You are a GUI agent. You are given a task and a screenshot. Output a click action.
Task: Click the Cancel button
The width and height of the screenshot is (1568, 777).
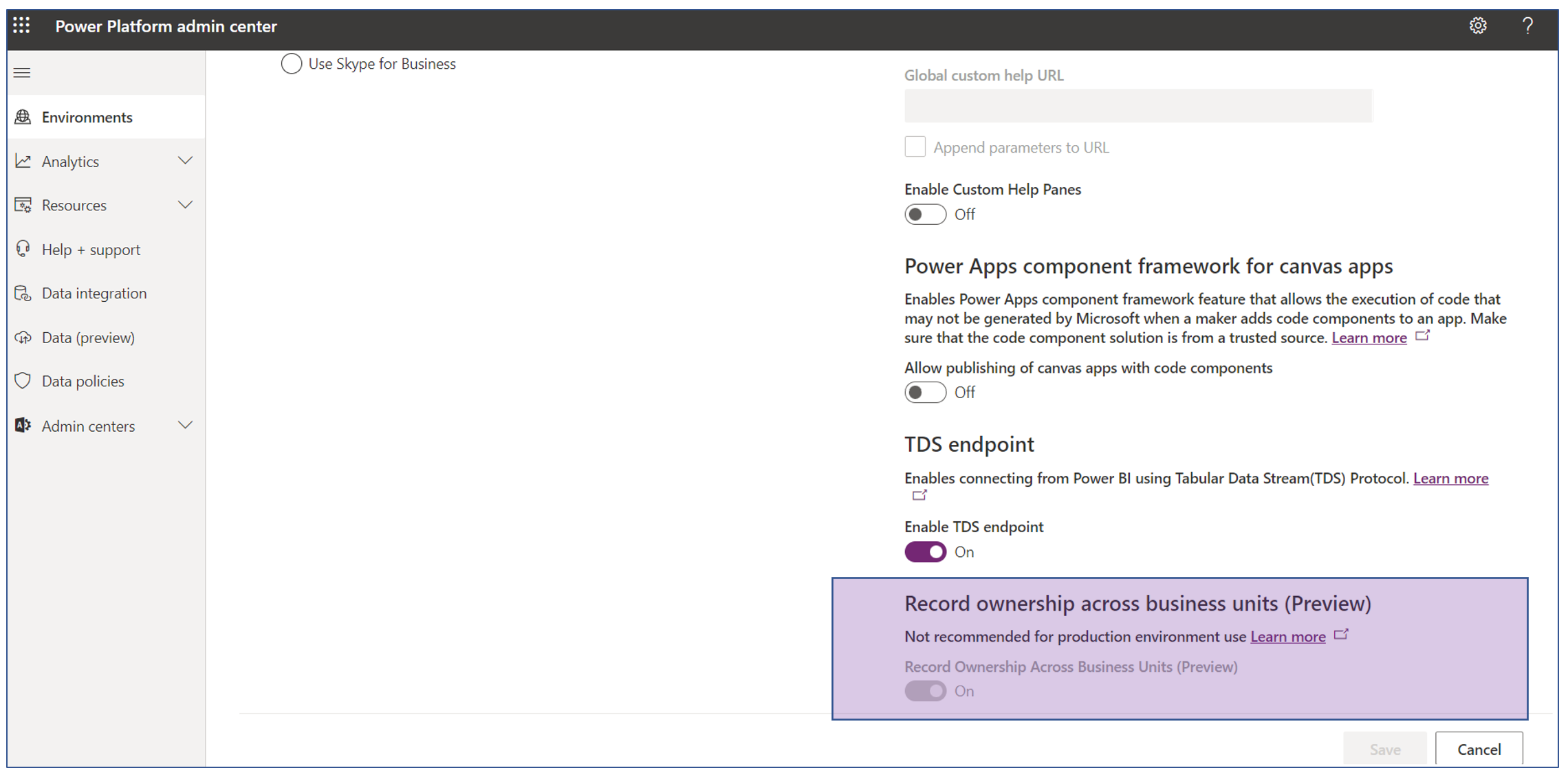1479,749
